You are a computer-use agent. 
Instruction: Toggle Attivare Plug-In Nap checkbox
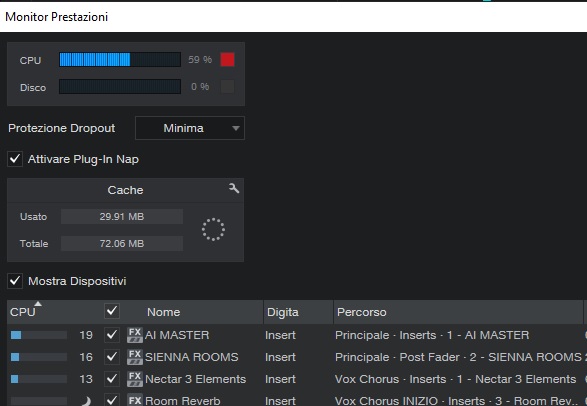[x=15, y=159]
